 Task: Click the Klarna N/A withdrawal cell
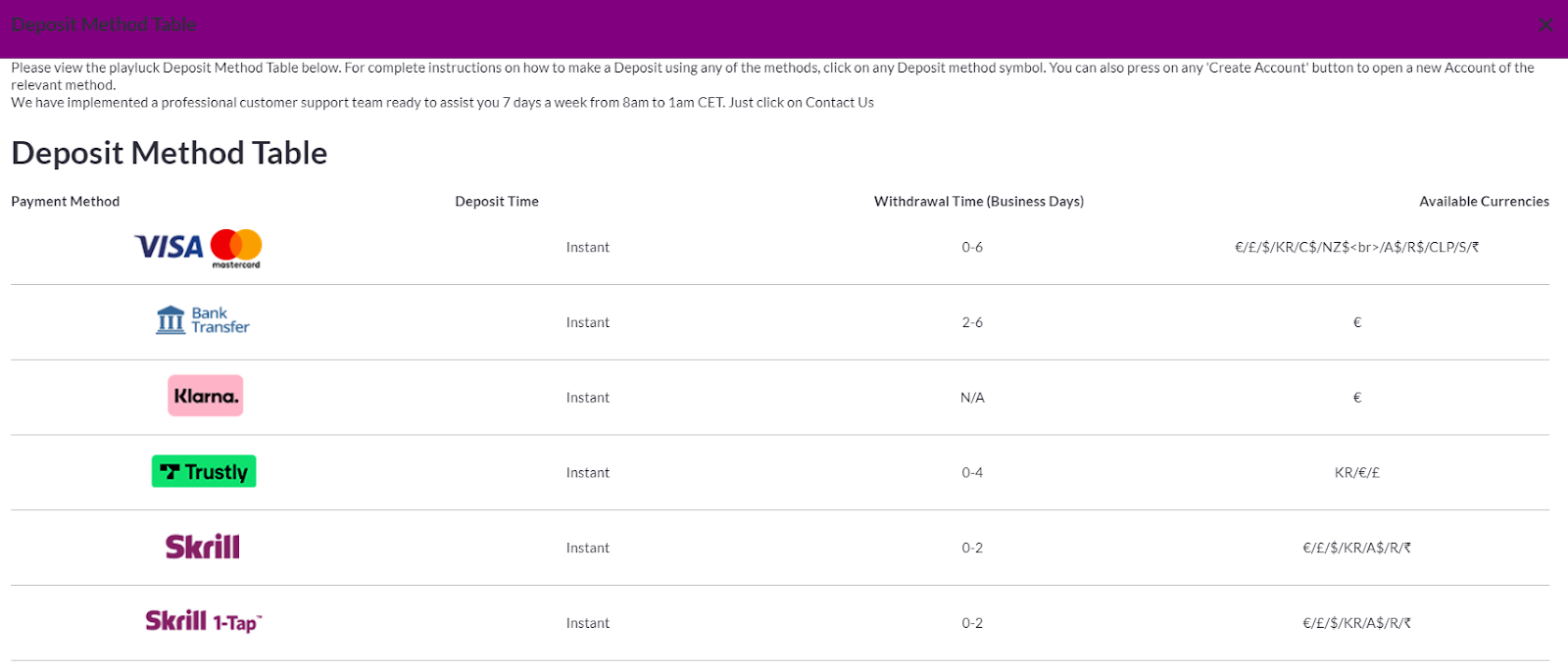click(x=972, y=397)
